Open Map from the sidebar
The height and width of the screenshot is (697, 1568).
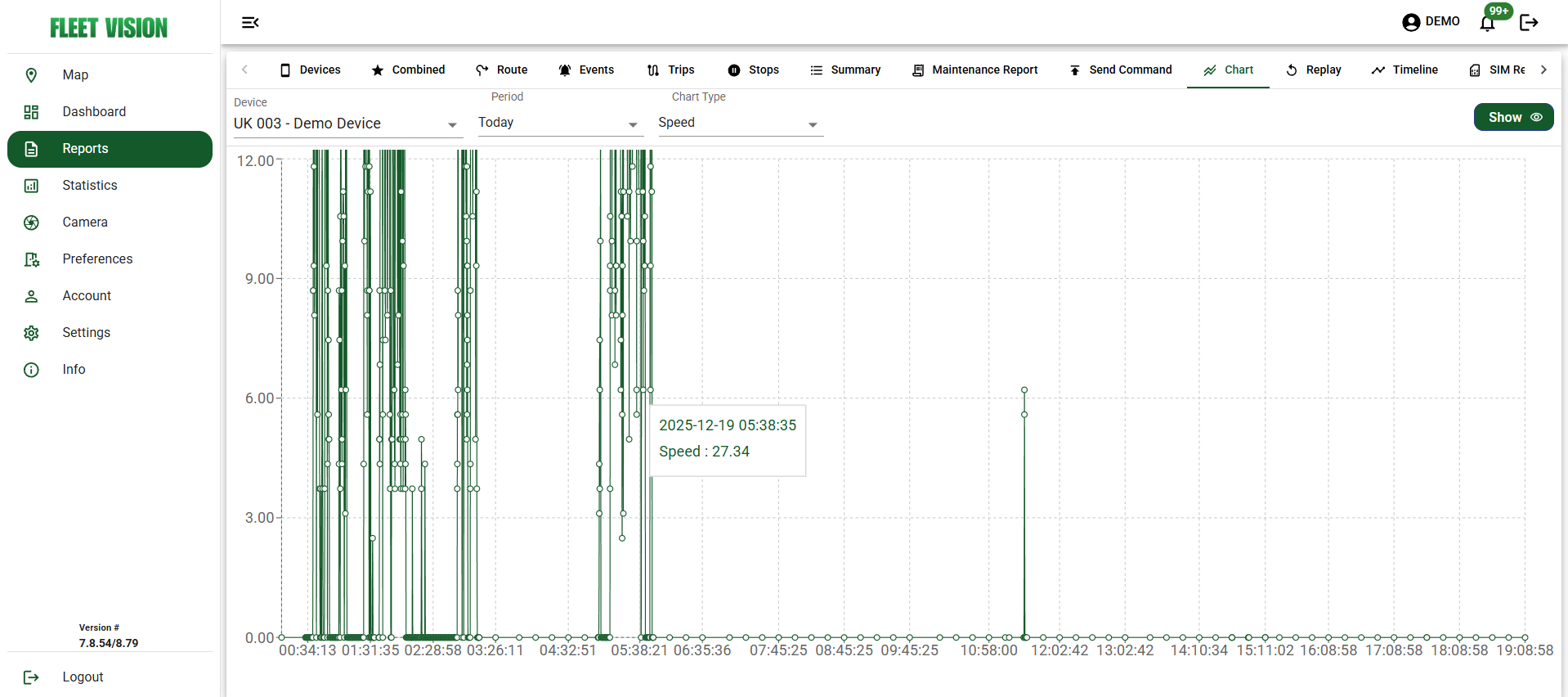(75, 75)
